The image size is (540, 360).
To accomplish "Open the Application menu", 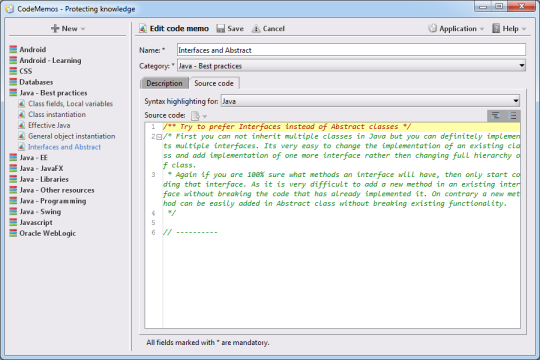I will [456, 29].
